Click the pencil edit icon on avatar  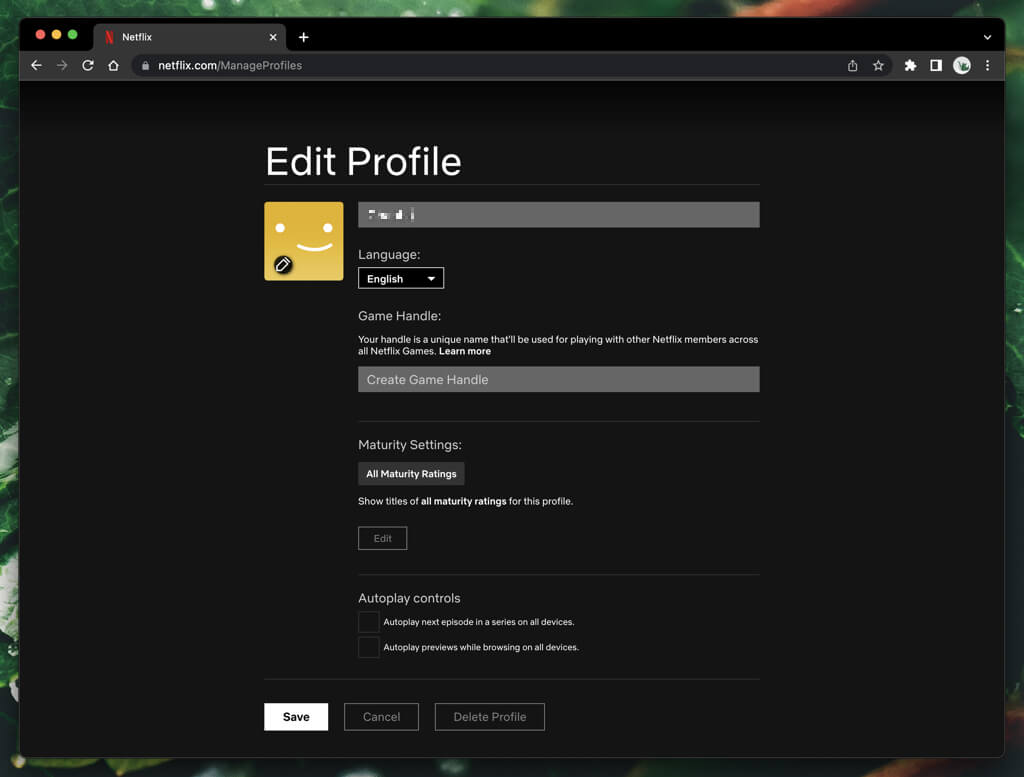(283, 264)
